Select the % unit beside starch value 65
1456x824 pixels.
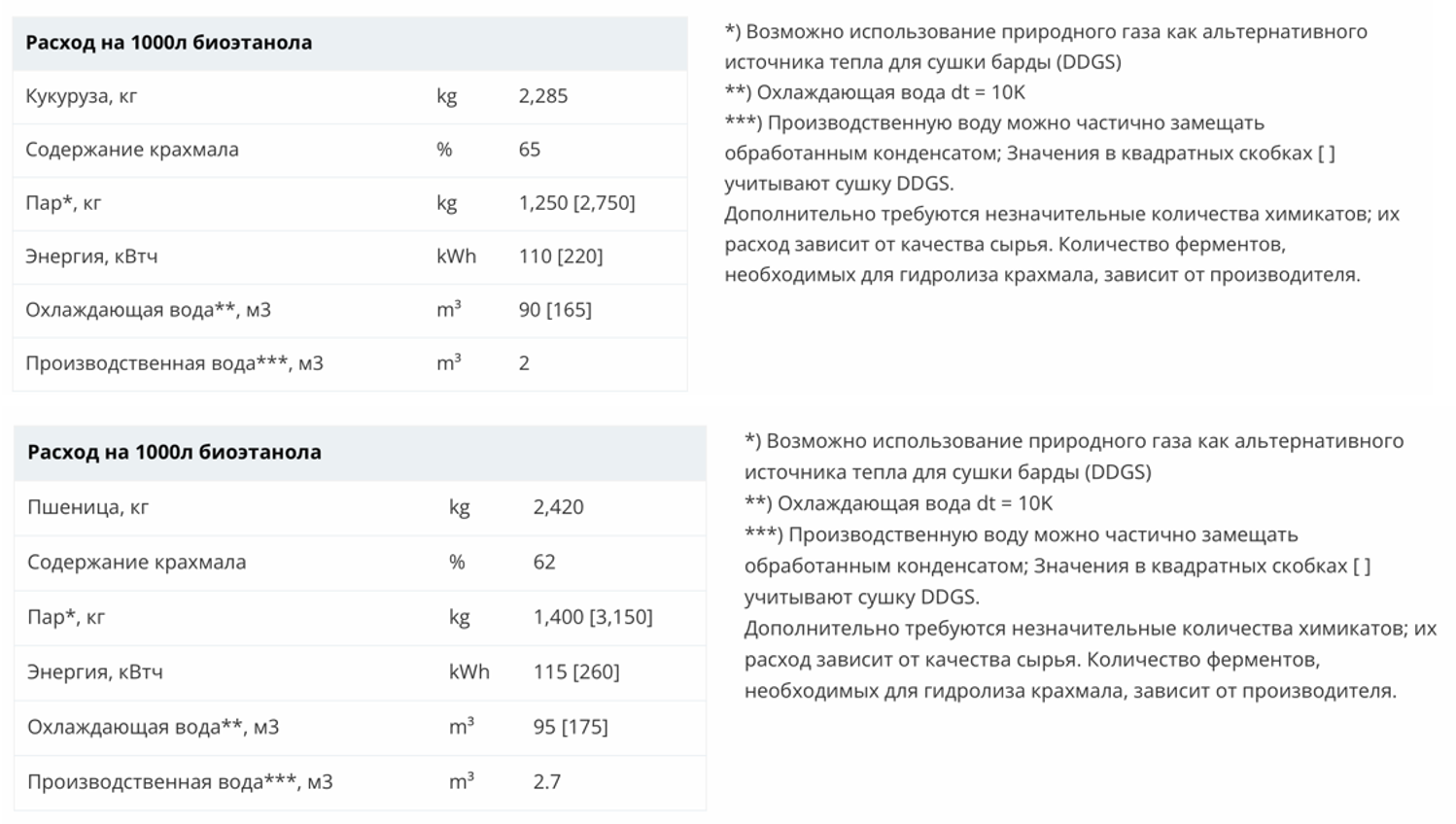coord(444,150)
